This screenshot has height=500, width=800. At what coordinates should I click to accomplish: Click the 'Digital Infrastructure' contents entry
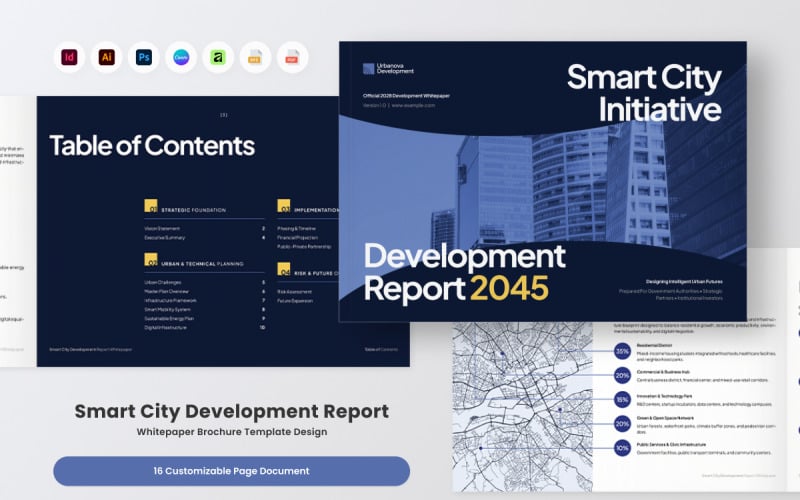pyautogui.click(x=165, y=328)
